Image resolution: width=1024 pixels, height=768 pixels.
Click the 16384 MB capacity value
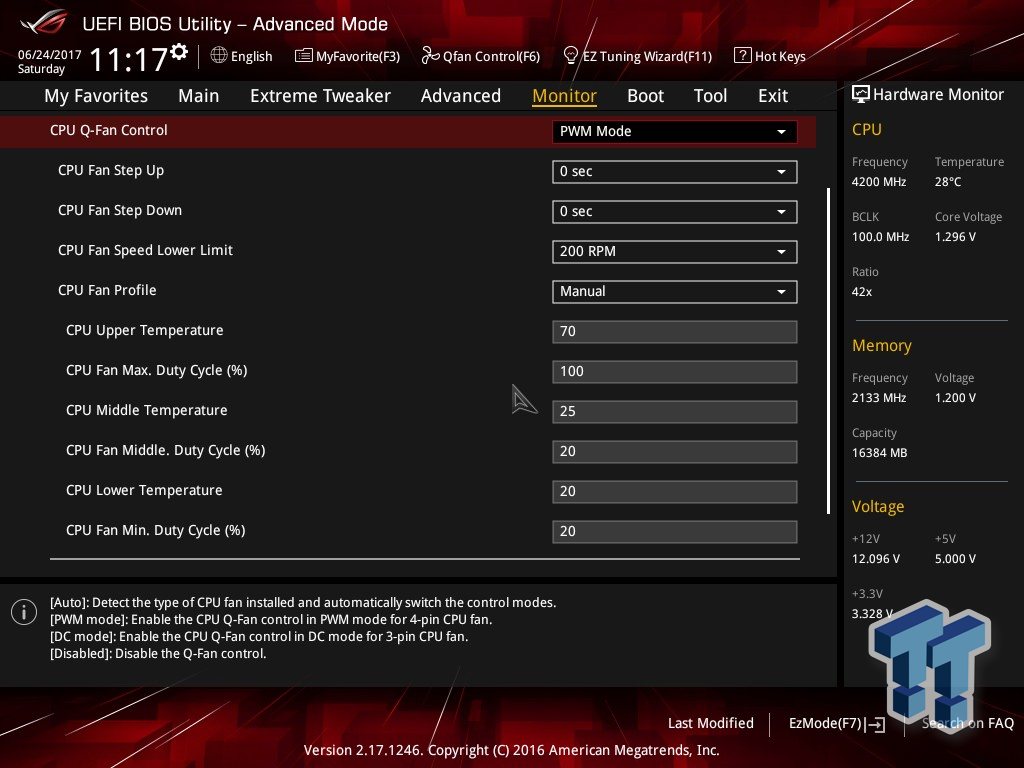click(x=879, y=453)
